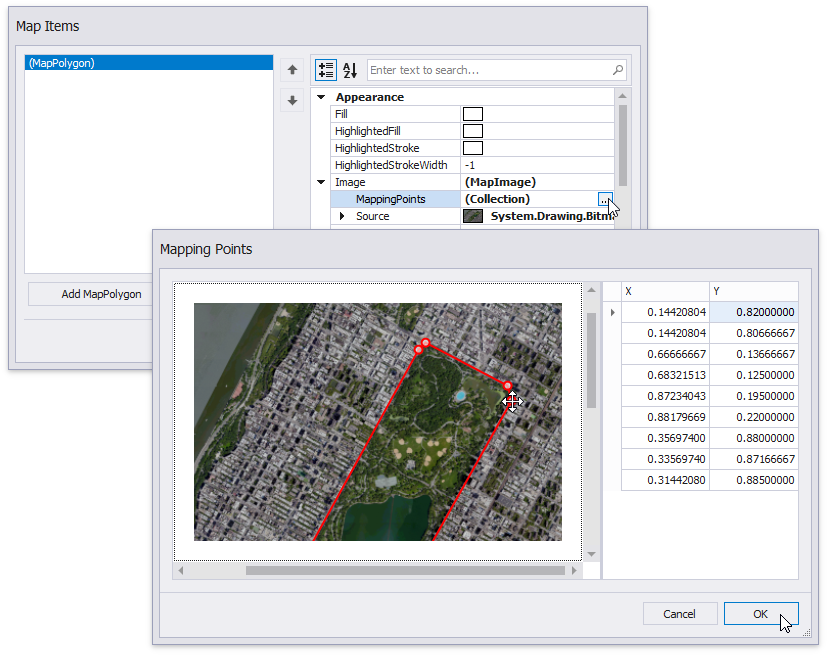Move item up with the up arrow
Viewport: 827px width, 655px height.
pos(292,70)
